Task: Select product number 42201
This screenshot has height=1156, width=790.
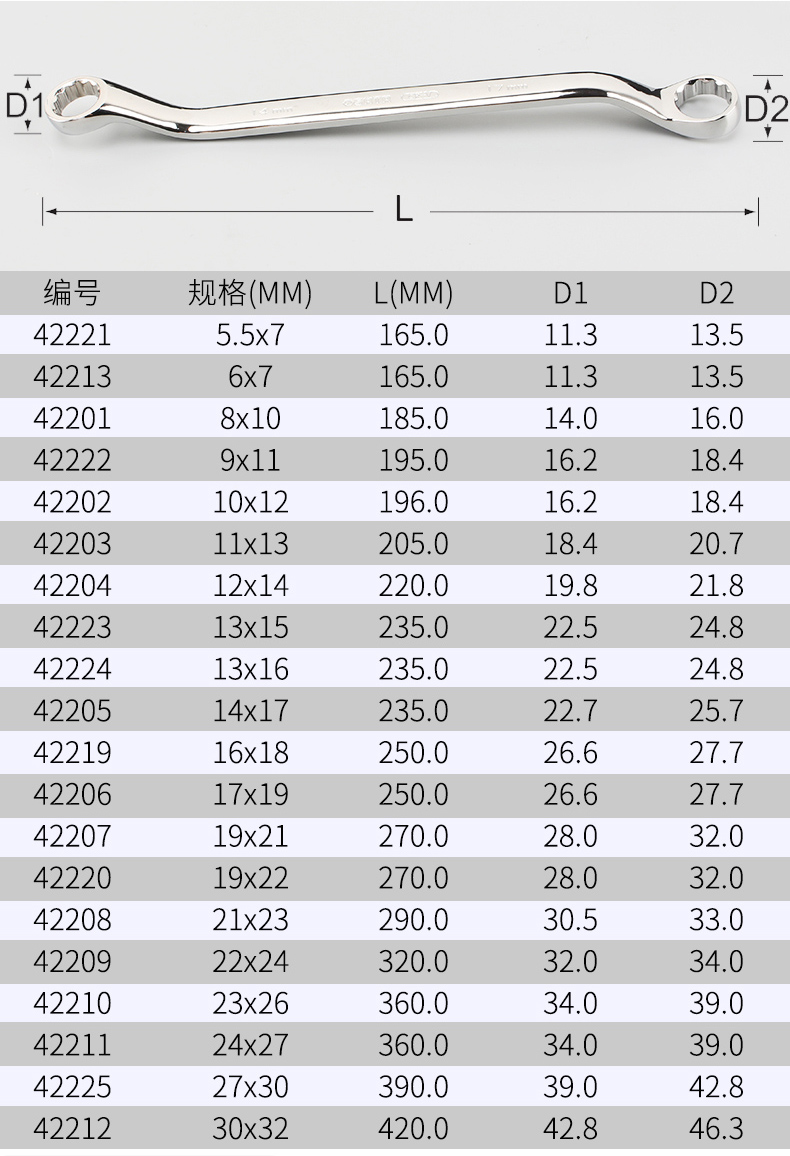Action: pos(72,418)
